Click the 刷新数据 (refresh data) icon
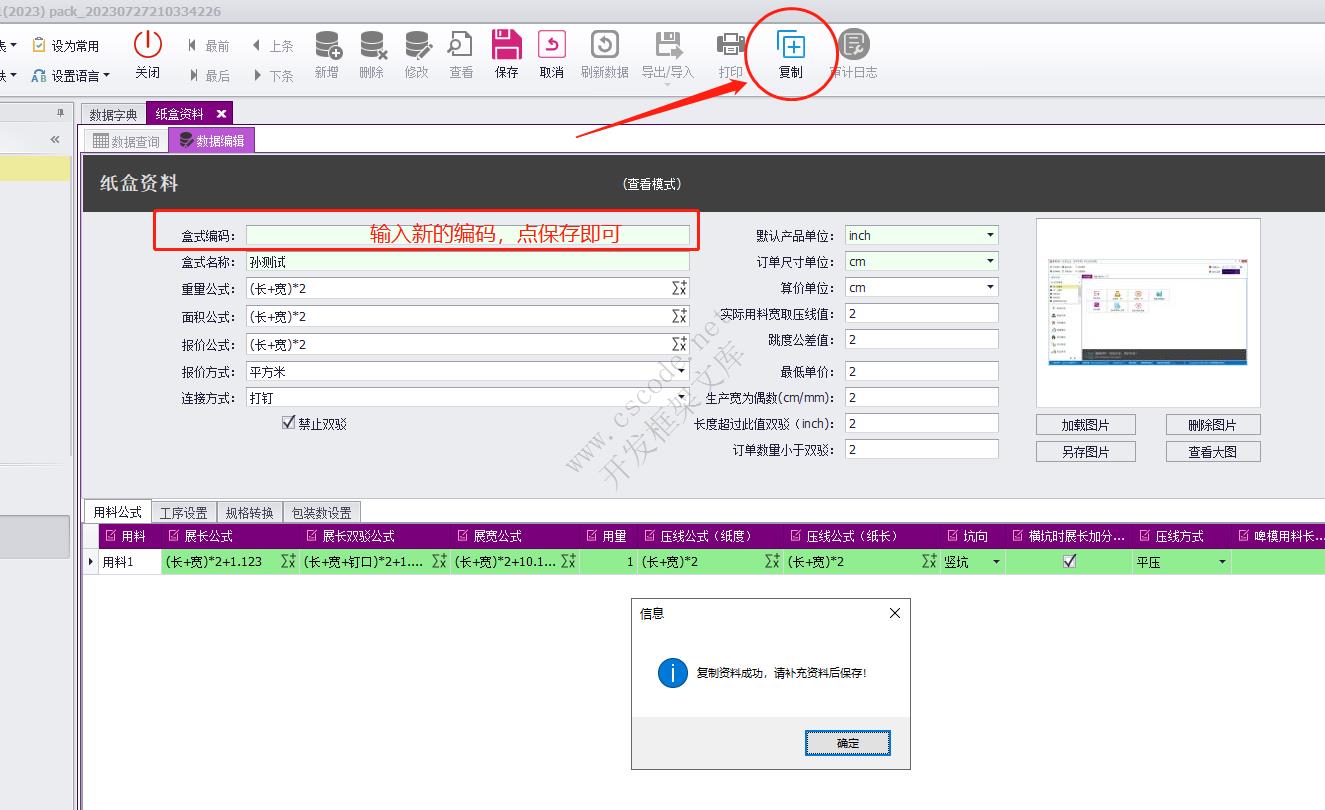This screenshot has height=810, width=1325. (603, 55)
